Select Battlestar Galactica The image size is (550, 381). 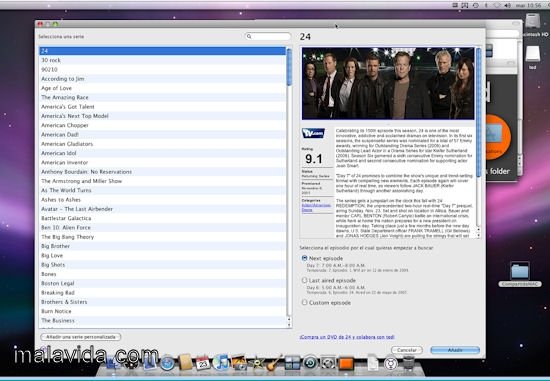[x=162, y=218]
